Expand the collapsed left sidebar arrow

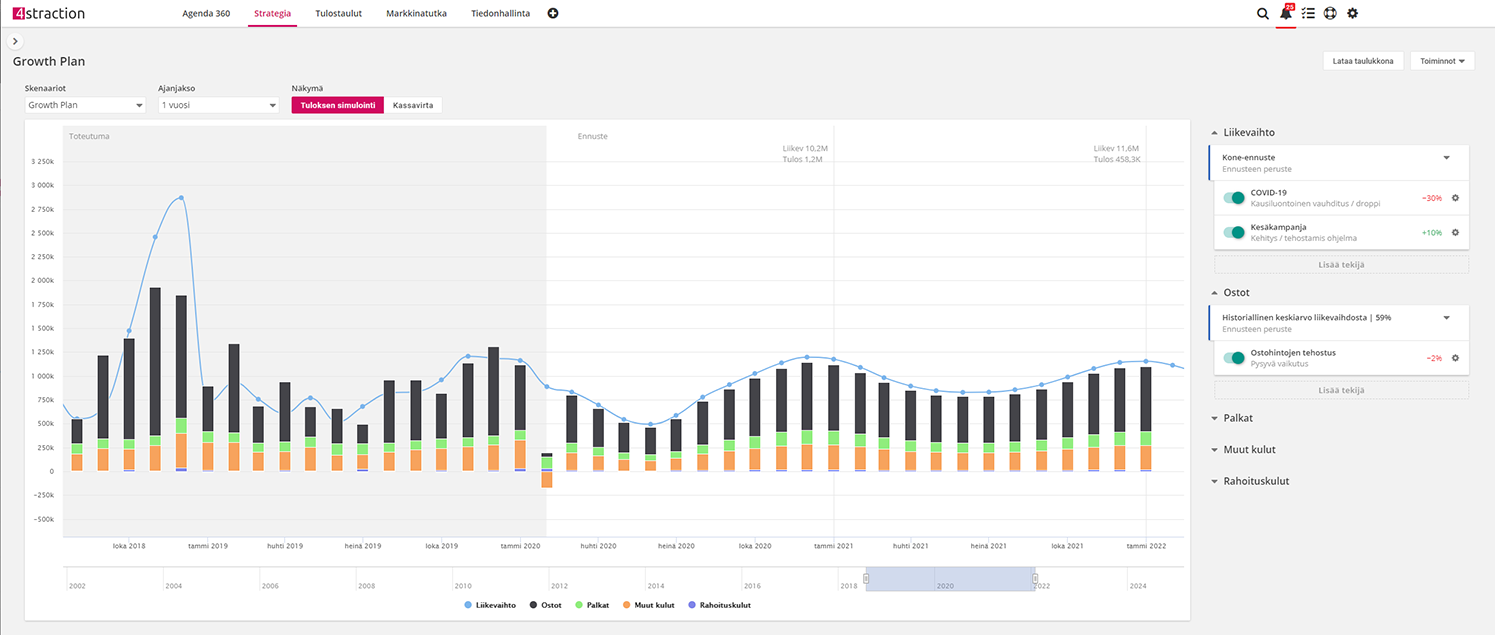[x=15, y=41]
